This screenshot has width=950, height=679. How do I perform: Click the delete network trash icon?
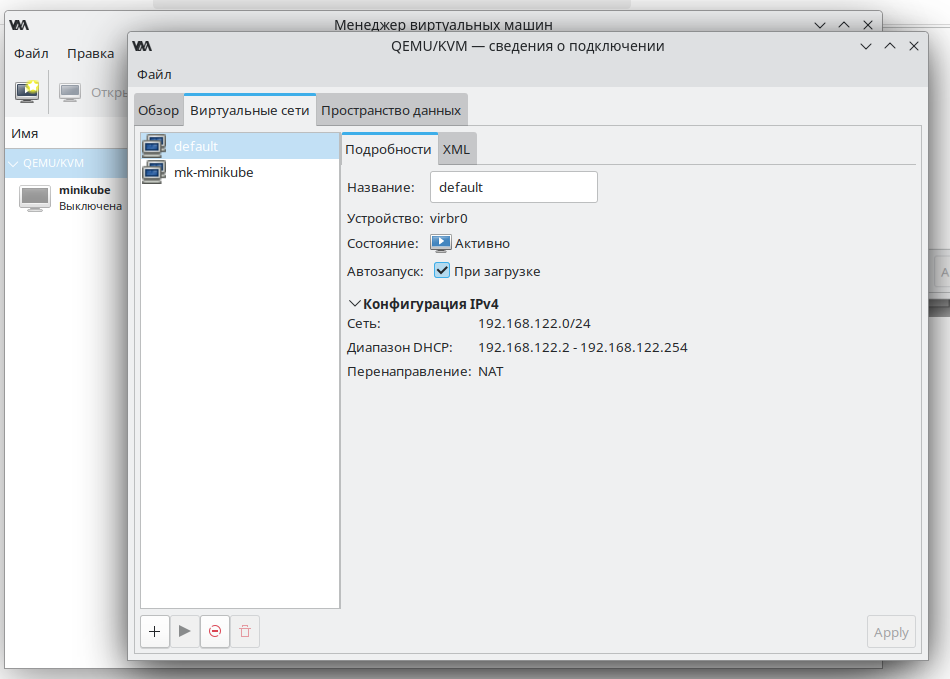[245, 631]
